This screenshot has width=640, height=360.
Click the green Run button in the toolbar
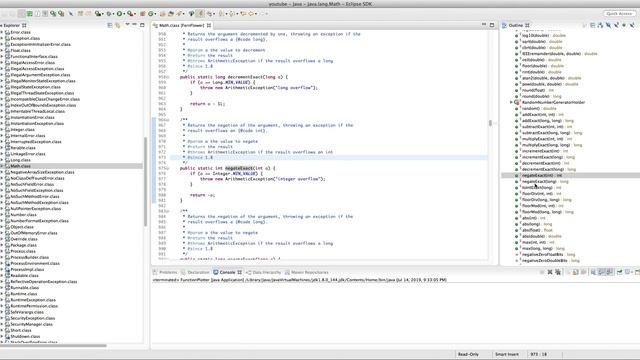119,13
